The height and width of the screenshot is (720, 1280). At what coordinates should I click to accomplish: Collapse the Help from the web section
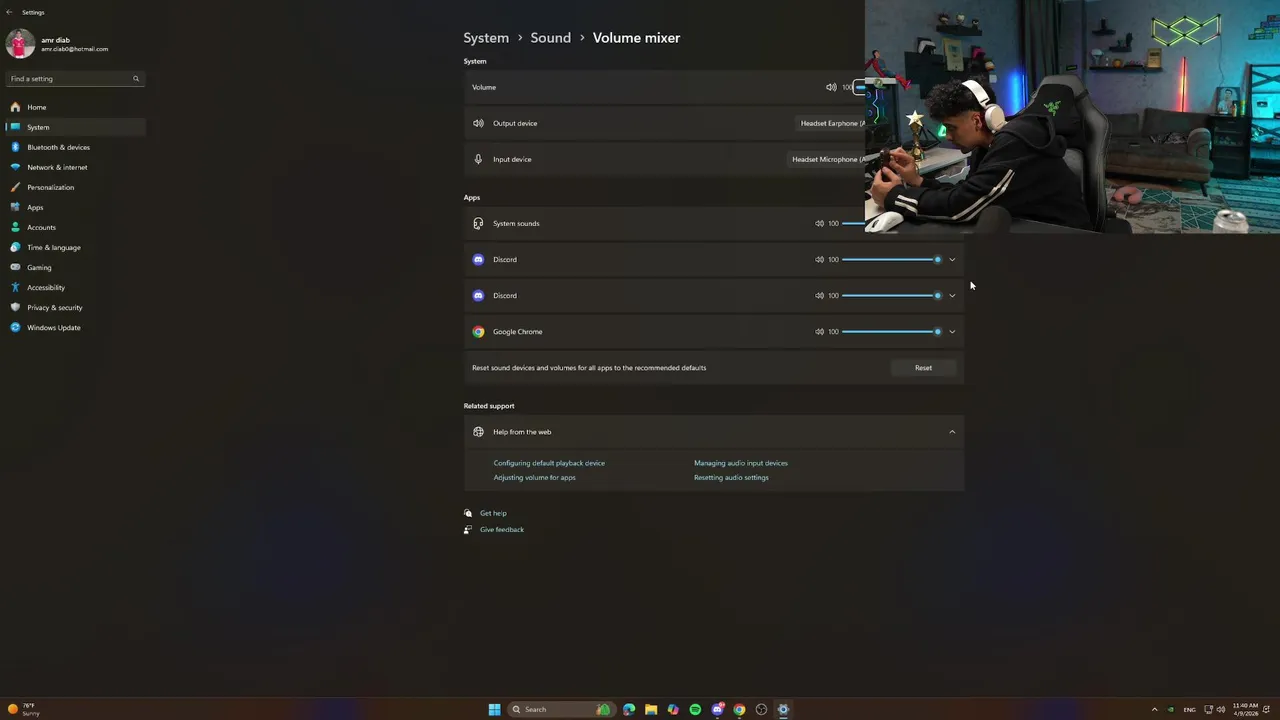952,432
